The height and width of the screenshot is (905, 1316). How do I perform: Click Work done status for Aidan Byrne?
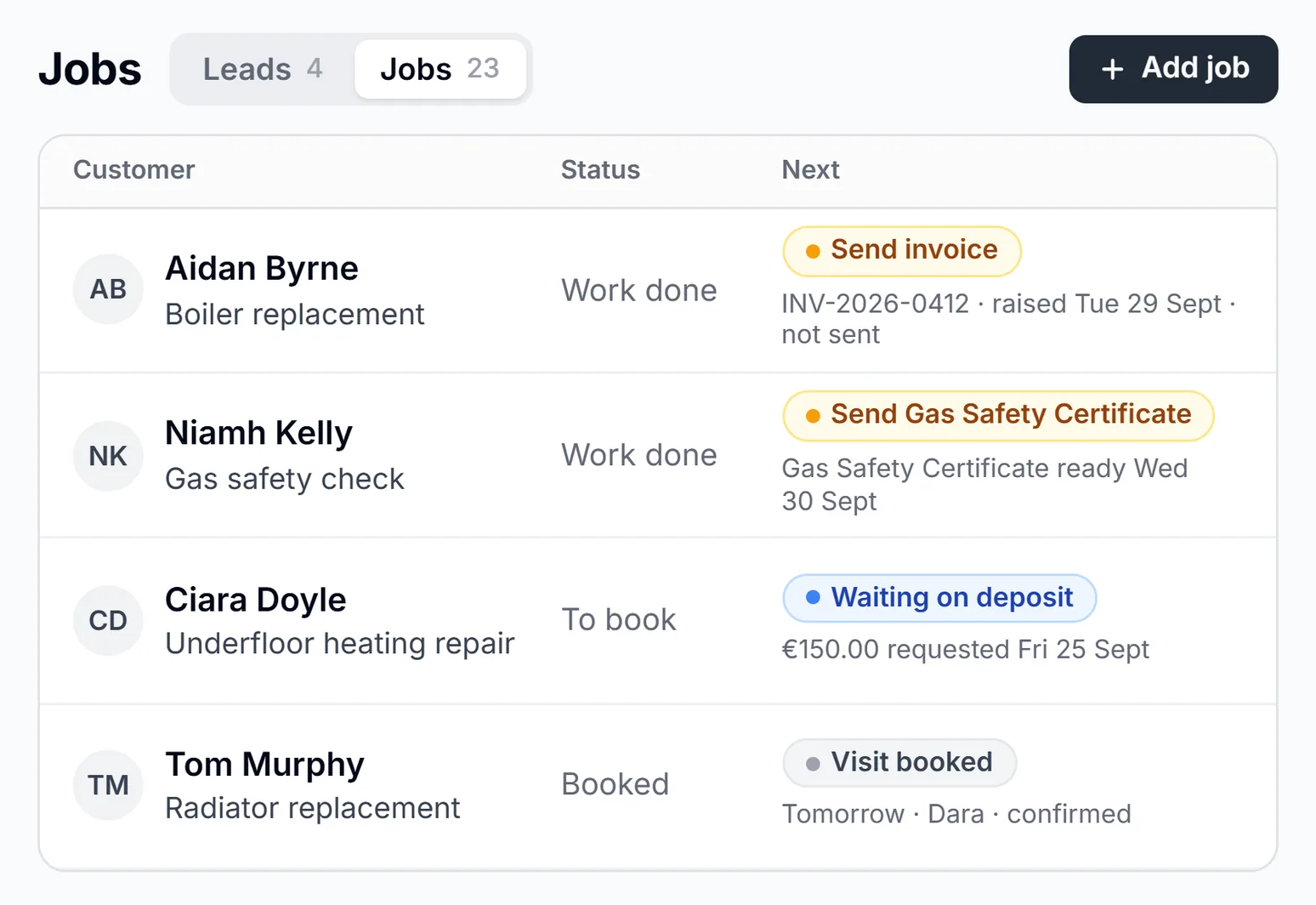pos(639,291)
